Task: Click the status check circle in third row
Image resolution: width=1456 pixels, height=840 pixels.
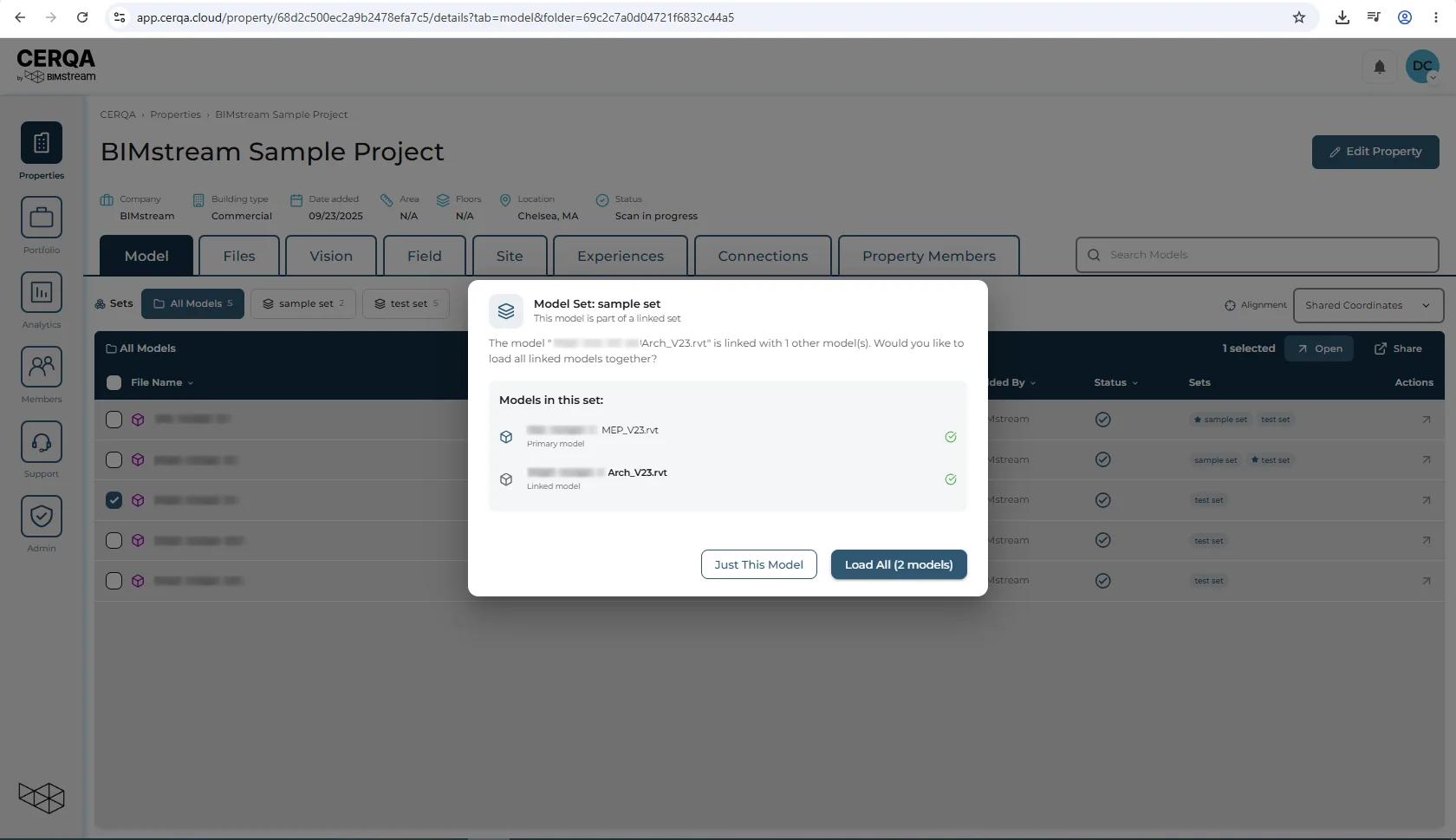Action: [1103, 500]
